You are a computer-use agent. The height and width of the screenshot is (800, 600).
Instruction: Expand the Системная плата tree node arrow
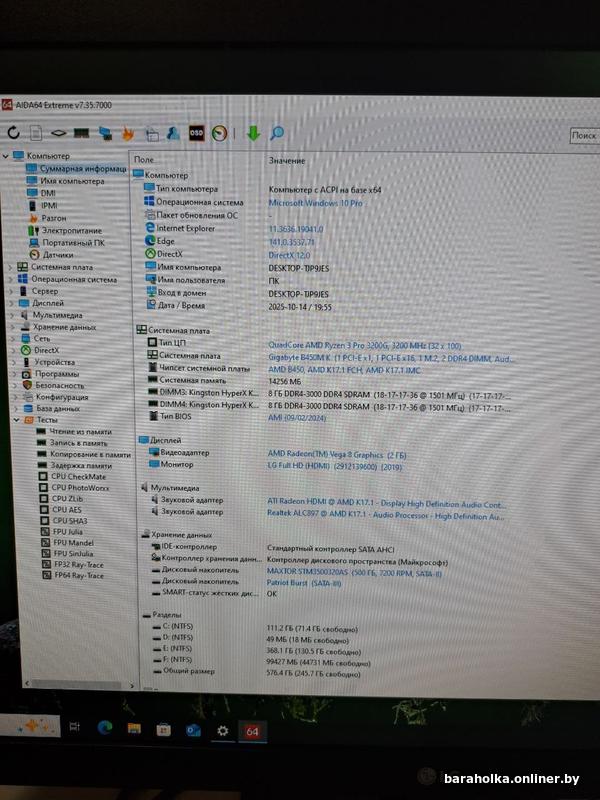(x=10, y=267)
